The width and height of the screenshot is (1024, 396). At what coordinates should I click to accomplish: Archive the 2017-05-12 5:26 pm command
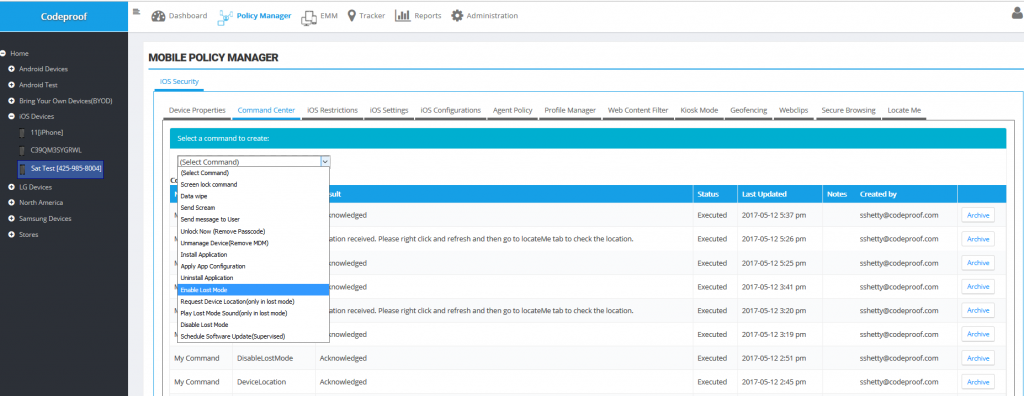coord(978,239)
